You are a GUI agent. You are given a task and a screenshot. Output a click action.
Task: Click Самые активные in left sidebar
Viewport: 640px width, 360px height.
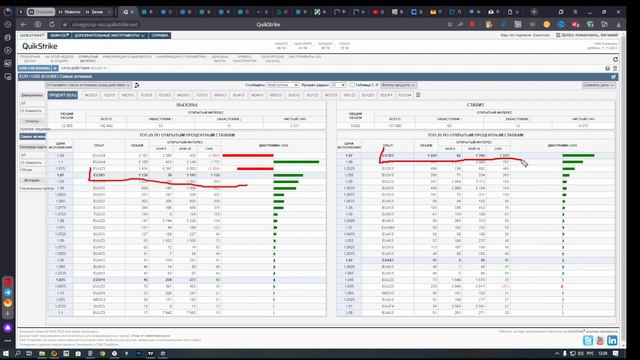(33, 136)
